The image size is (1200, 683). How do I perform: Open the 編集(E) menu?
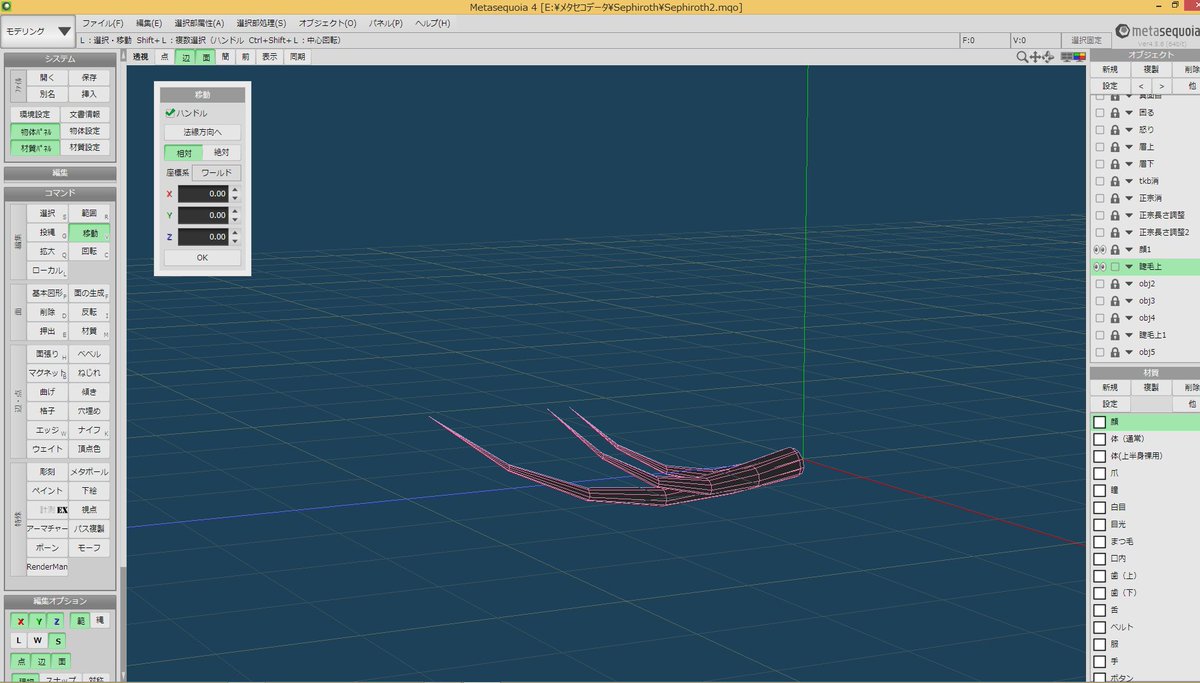click(149, 23)
